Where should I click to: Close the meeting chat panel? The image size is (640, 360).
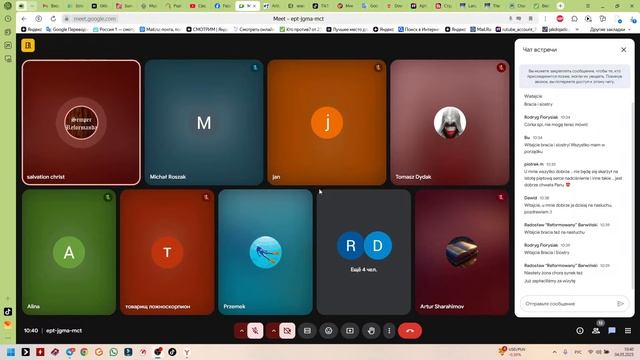[624, 49]
